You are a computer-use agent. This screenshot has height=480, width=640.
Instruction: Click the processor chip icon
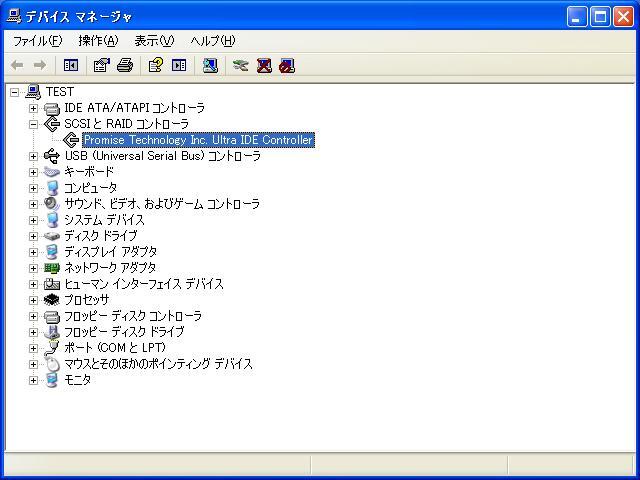(x=52, y=300)
